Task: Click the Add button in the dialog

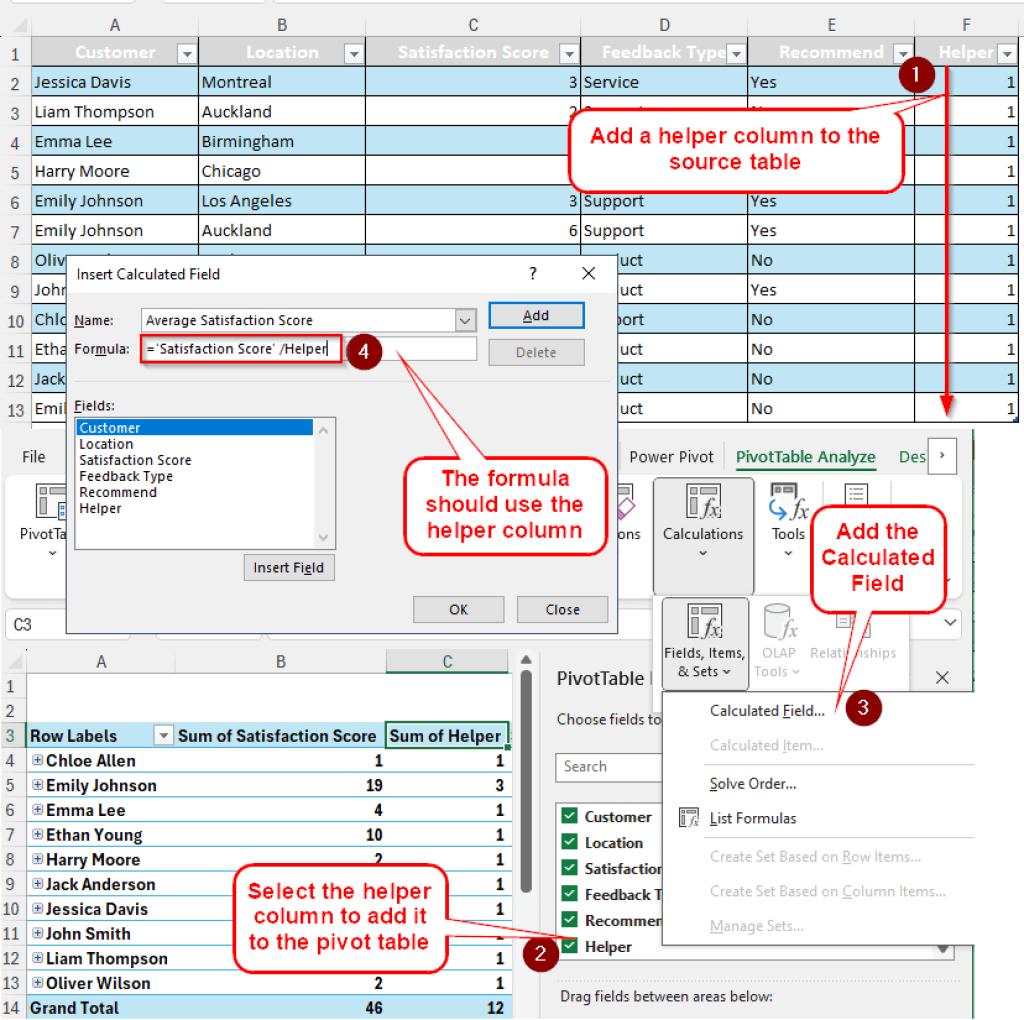Action: click(536, 315)
